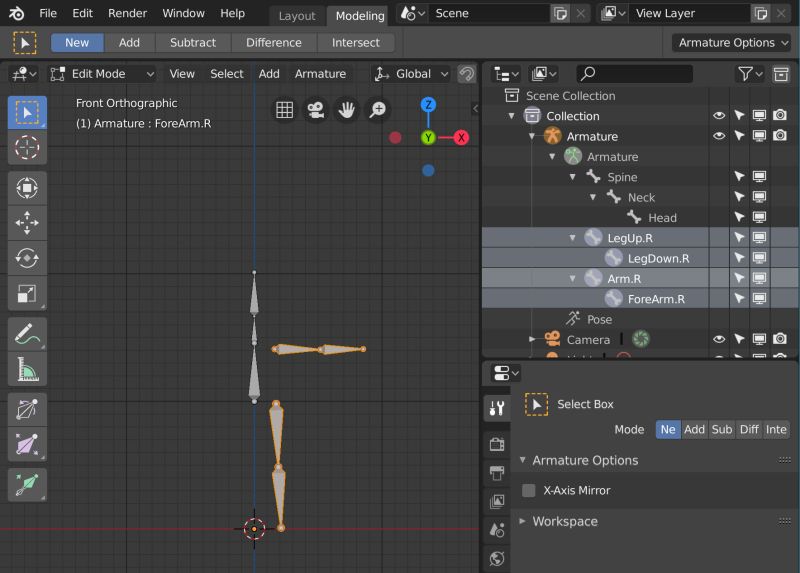Collapse the Spine bone tree
Screen dimensions: 800x573
[572, 177]
